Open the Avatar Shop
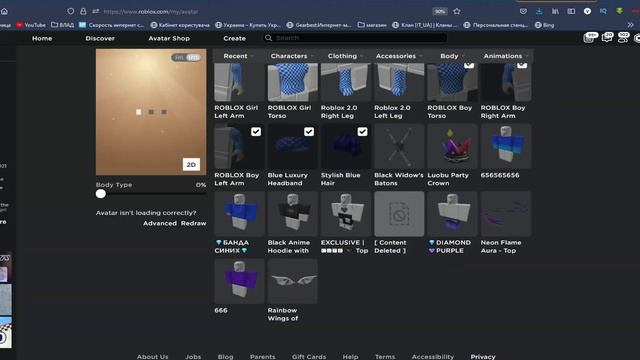This screenshot has width=640, height=360. (169, 38)
